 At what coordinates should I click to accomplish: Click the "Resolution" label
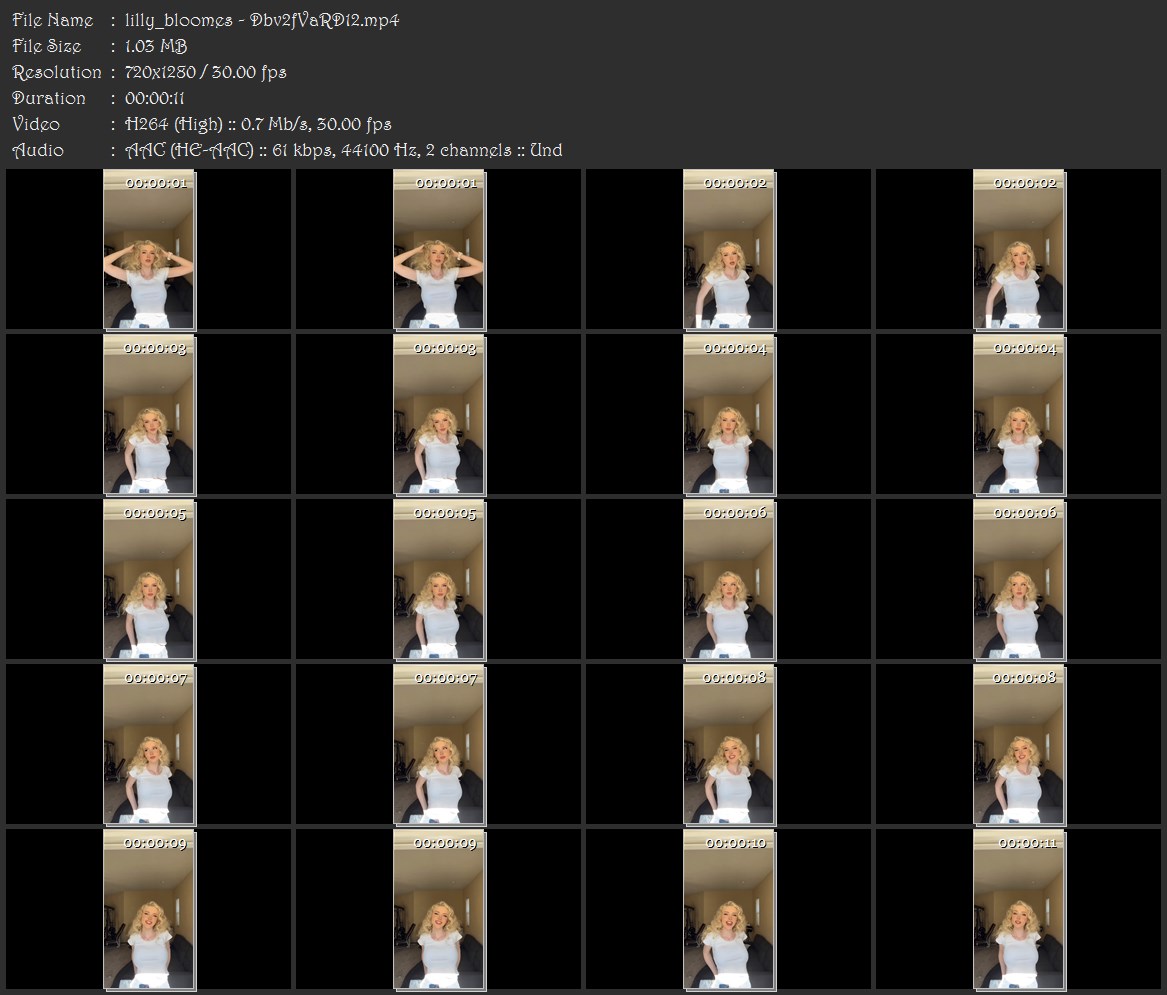tap(57, 72)
